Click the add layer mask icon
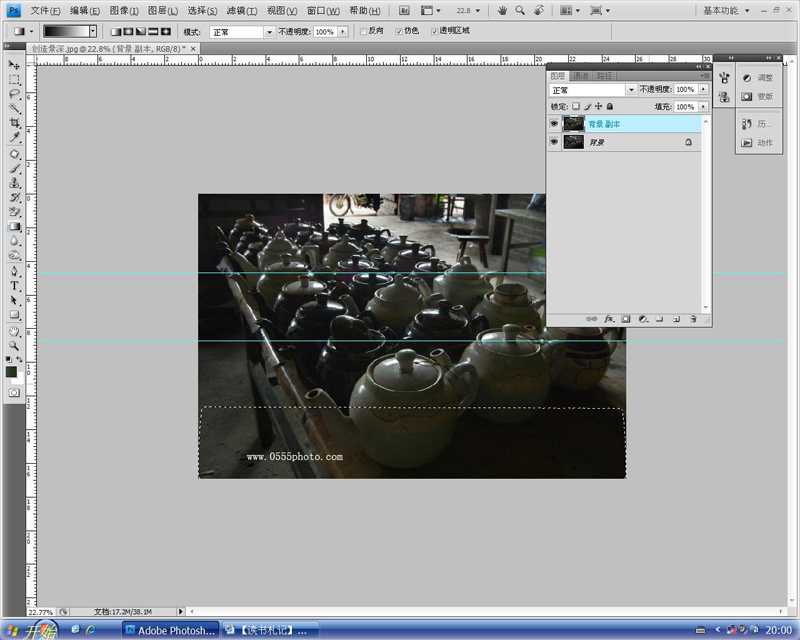800x640 pixels. tap(625, 319)
